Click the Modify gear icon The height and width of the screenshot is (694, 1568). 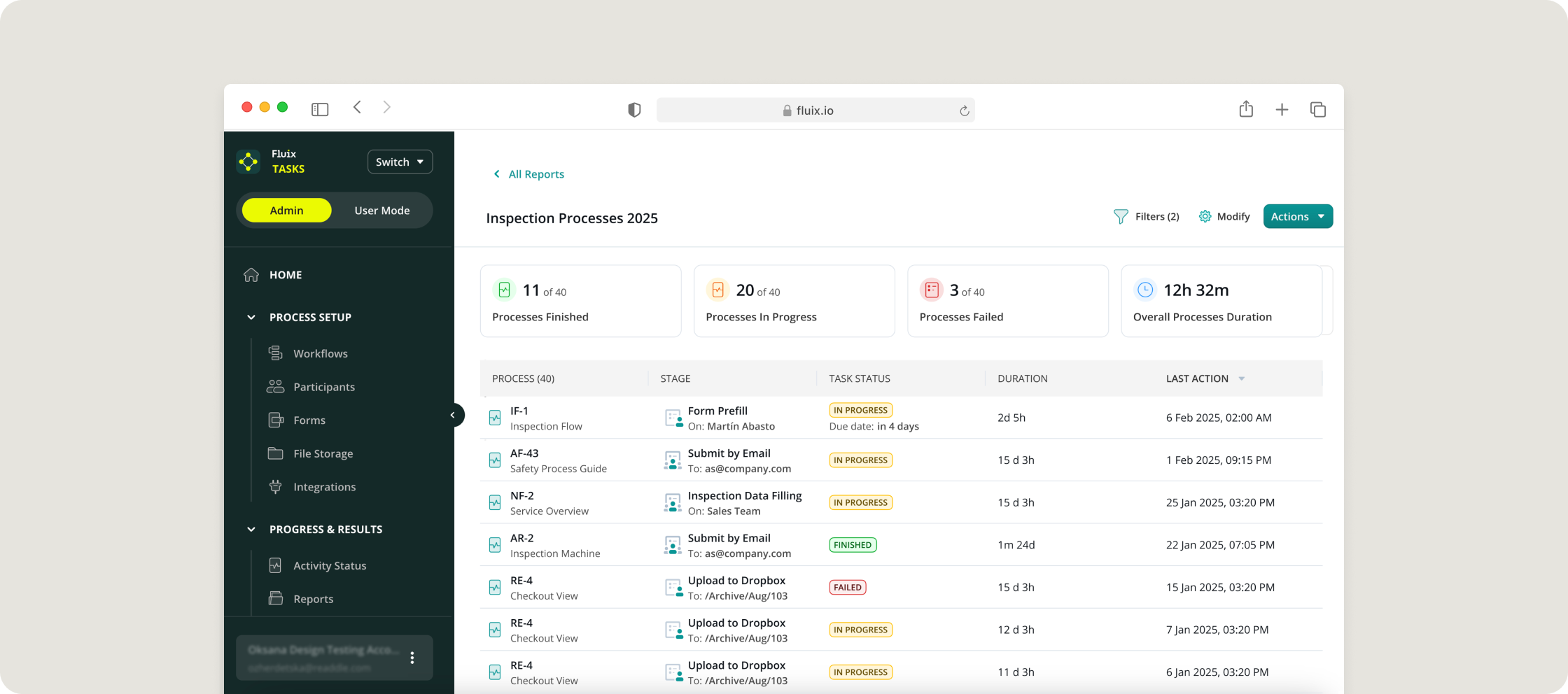pyautogui.click(x=1205, y=217)
